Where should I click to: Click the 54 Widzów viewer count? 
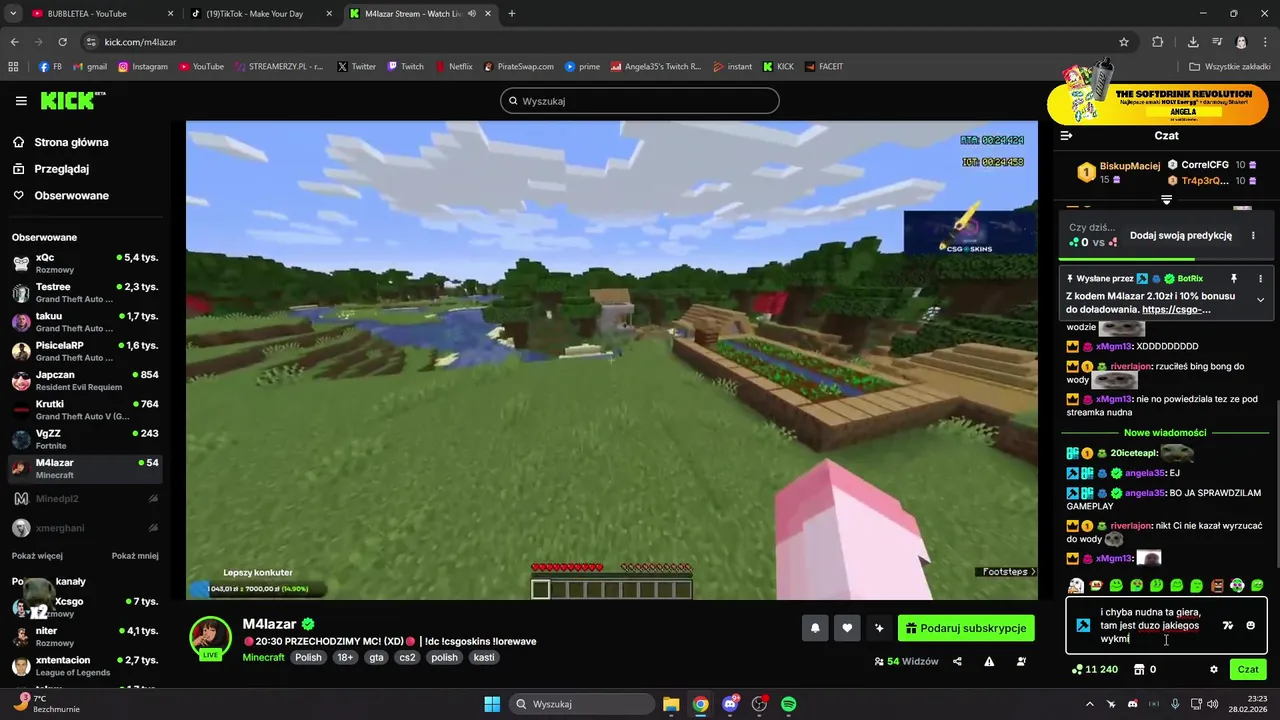coord(906,661)
